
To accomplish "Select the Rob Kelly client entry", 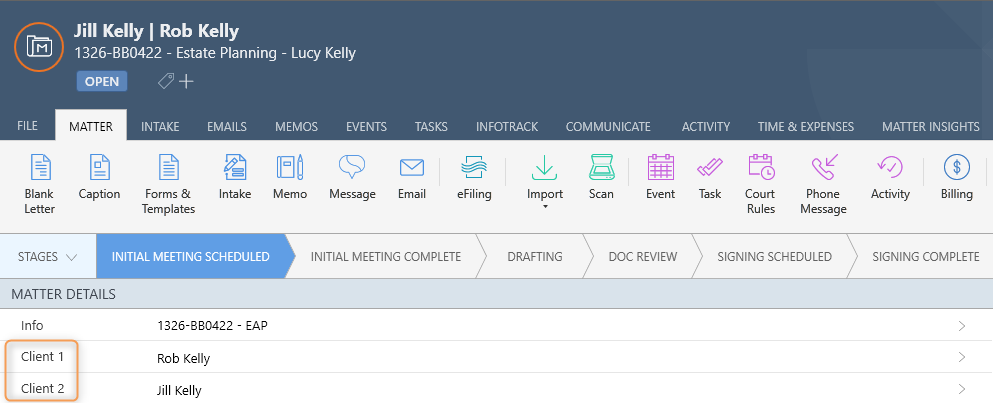I will [184, 359].
